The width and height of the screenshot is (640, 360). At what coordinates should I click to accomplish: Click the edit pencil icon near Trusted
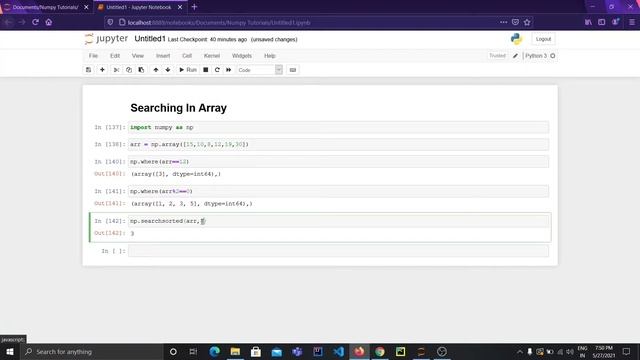click(515, 56)
